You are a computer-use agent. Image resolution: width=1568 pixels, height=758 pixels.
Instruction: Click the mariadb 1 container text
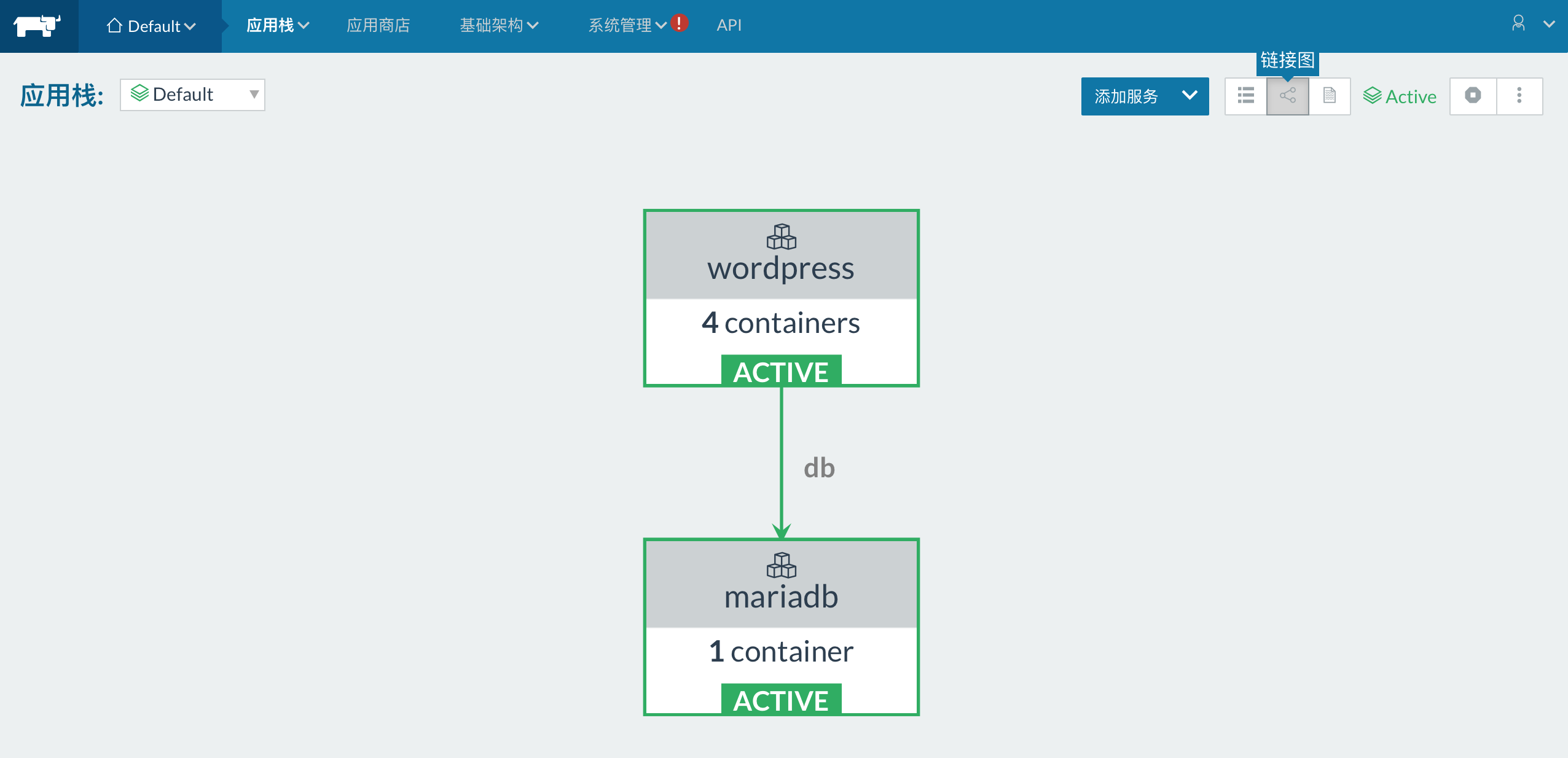pos(781,652)
